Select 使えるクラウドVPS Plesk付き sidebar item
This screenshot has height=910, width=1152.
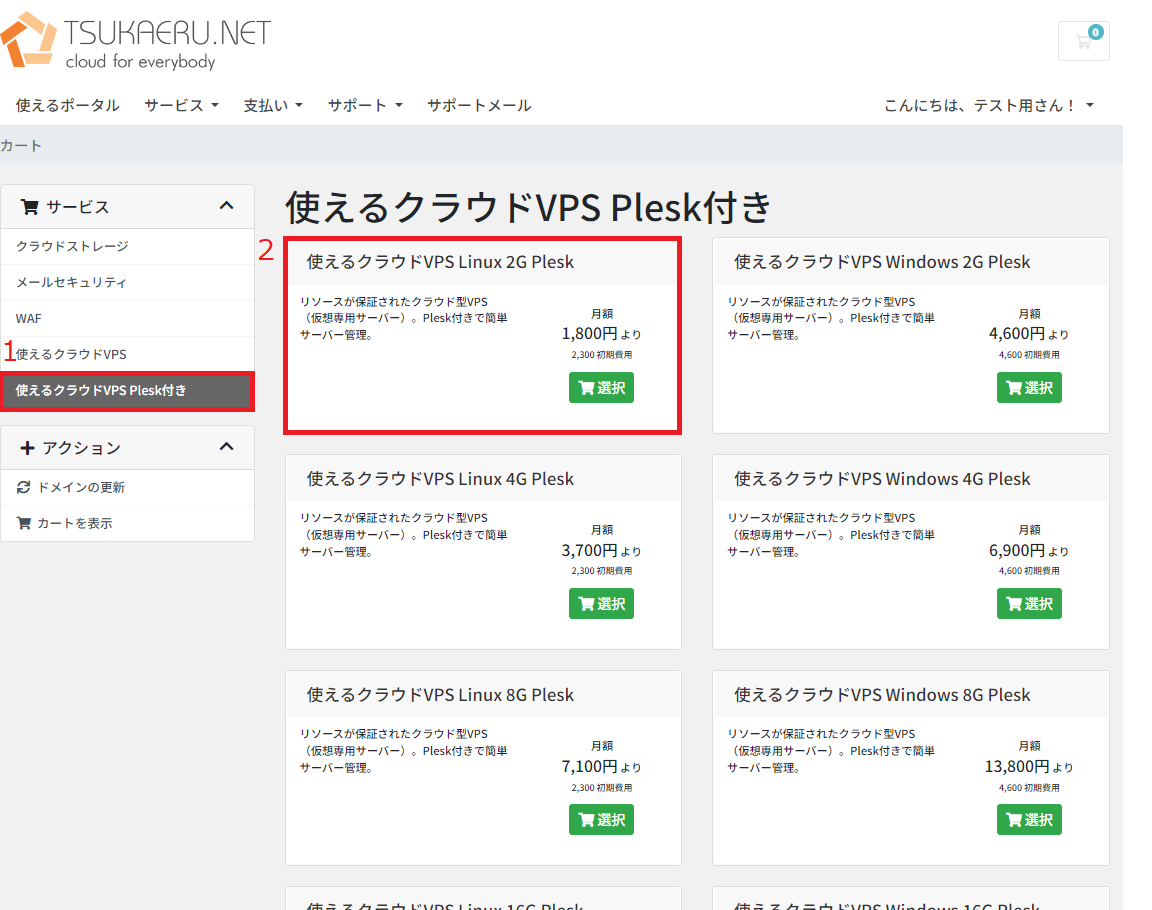128,391
